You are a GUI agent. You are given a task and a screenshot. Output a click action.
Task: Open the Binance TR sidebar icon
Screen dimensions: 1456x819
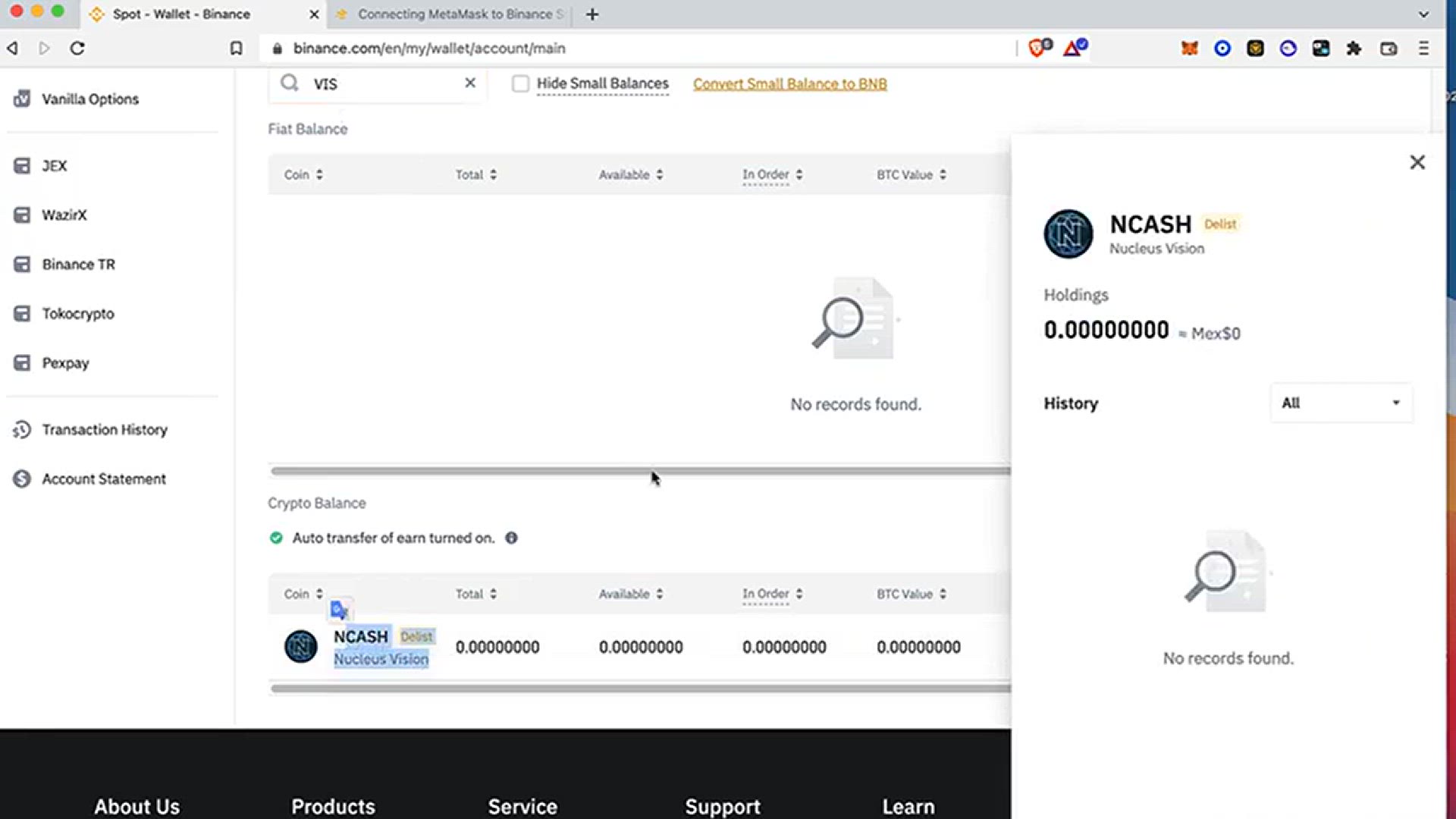(22, 264)
